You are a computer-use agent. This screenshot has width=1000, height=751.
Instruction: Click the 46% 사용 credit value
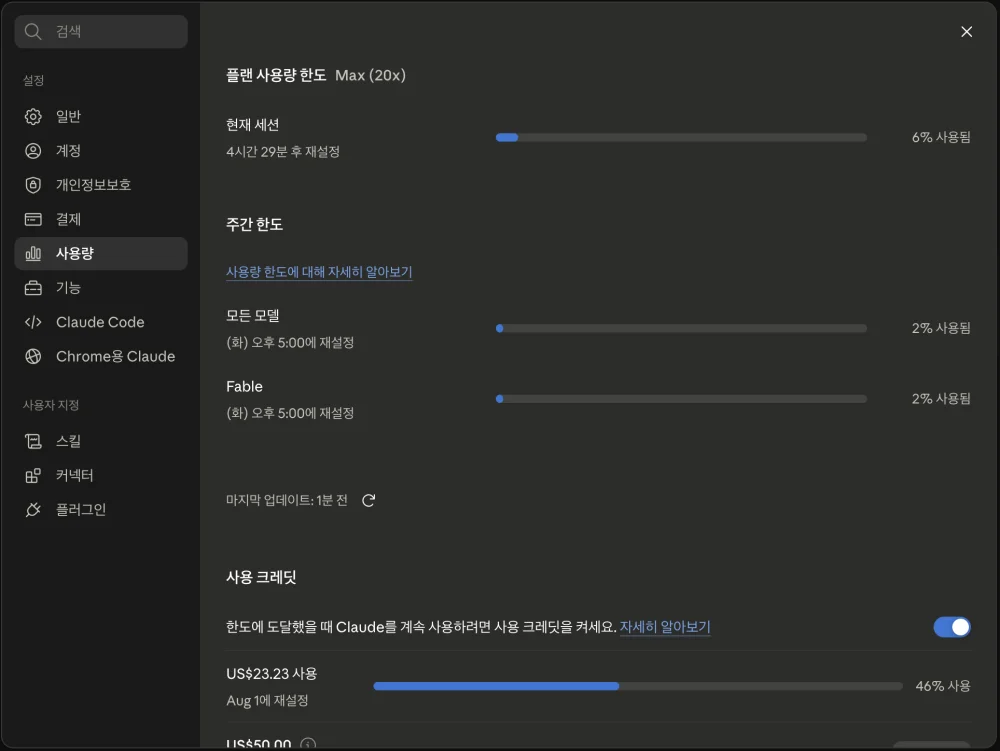point(943,686)
